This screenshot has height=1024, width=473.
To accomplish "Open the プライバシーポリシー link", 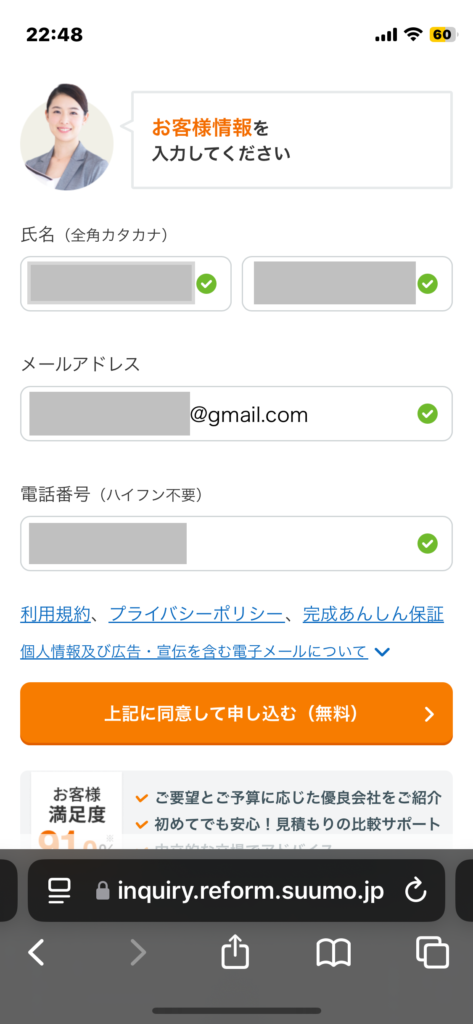I will [x=197, y=614].
